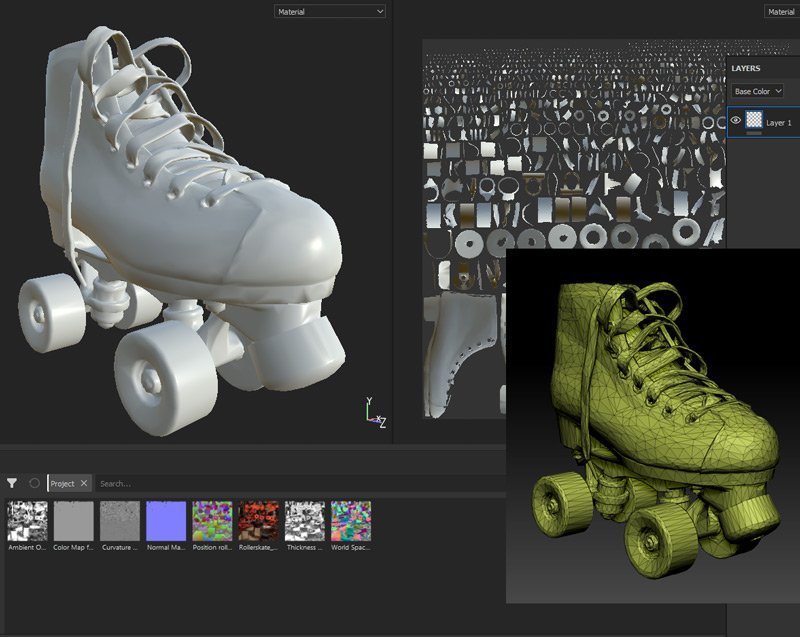Click the LAYERS panel header
800x637 pixels.
[745, 68]
